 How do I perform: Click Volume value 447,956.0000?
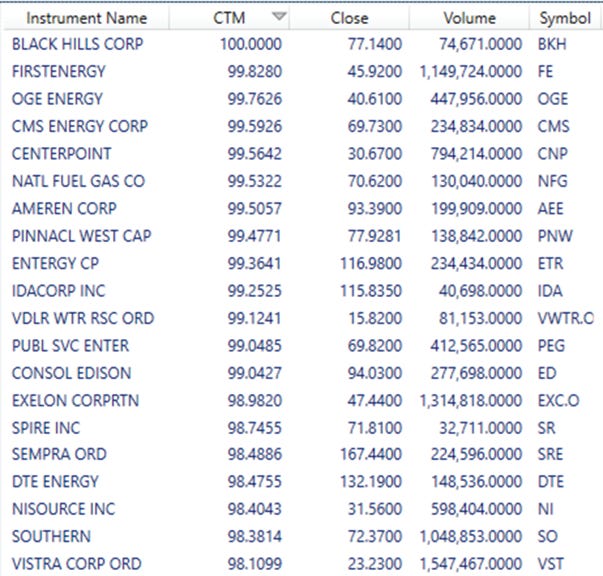click(x=476, y=99)
